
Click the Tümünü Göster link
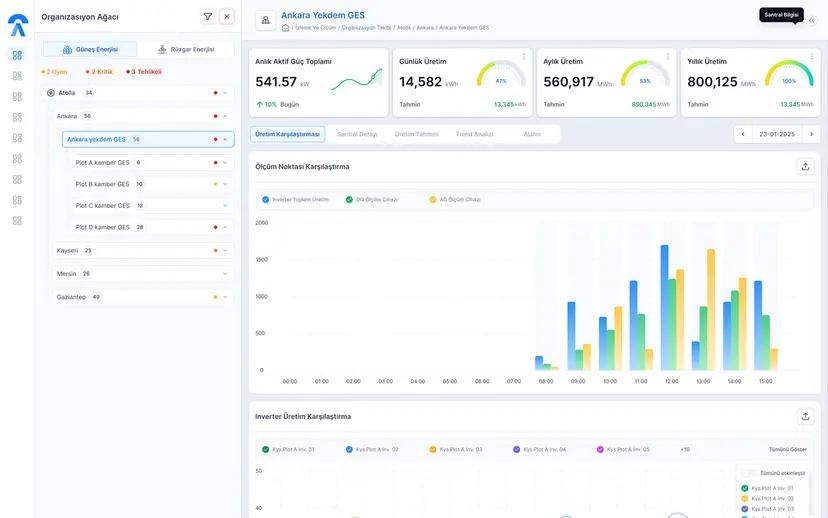[787, 449]
